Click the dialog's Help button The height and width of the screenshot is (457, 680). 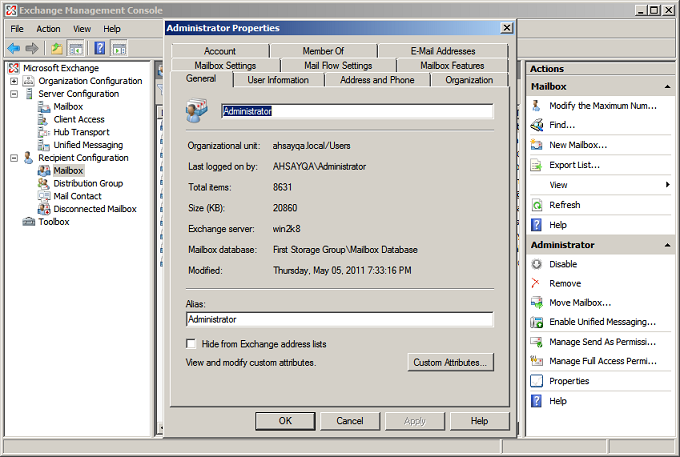[480, 421]
